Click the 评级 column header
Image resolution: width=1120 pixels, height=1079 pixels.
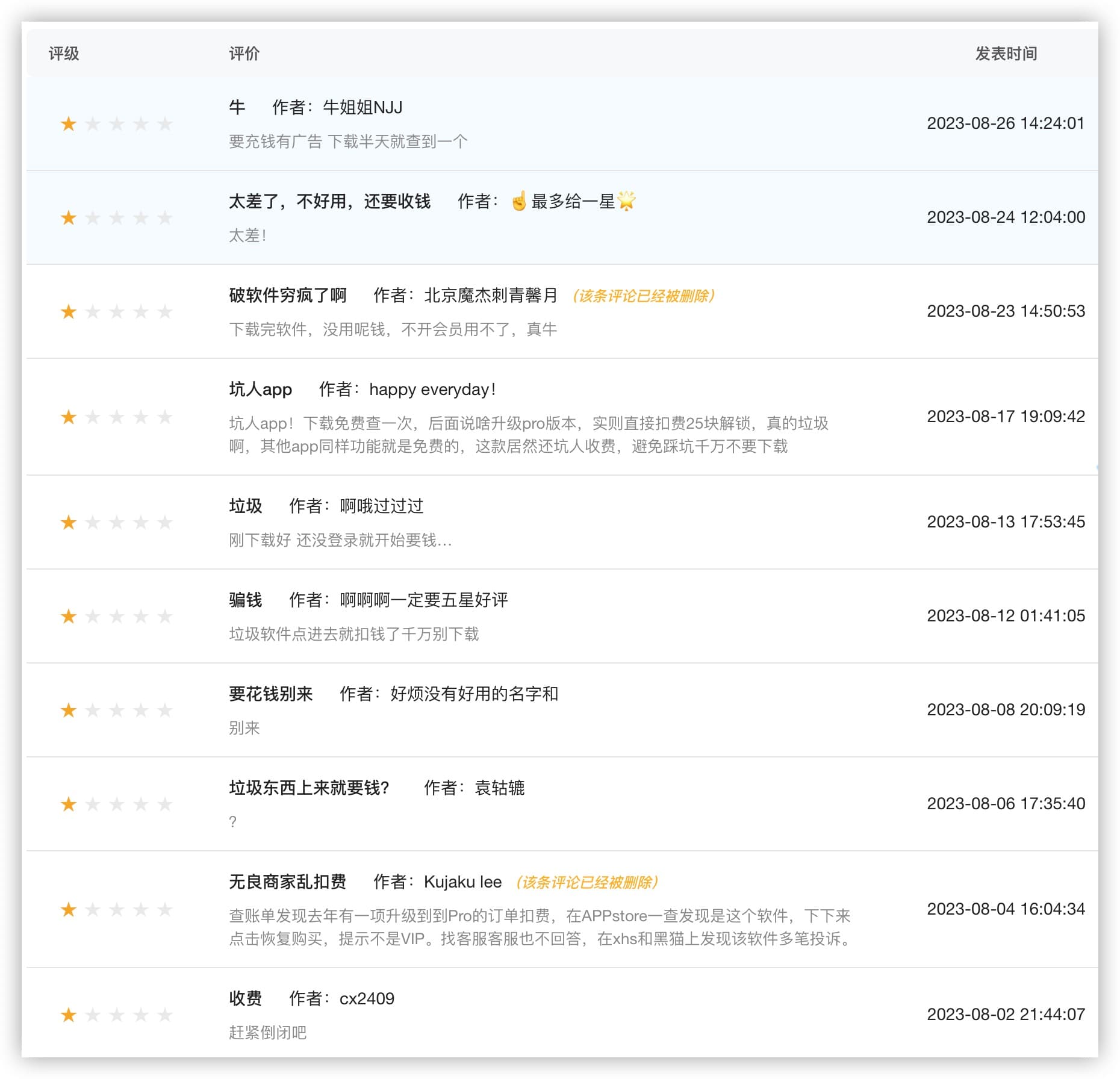pyautogui.click(x=64, y=54)
